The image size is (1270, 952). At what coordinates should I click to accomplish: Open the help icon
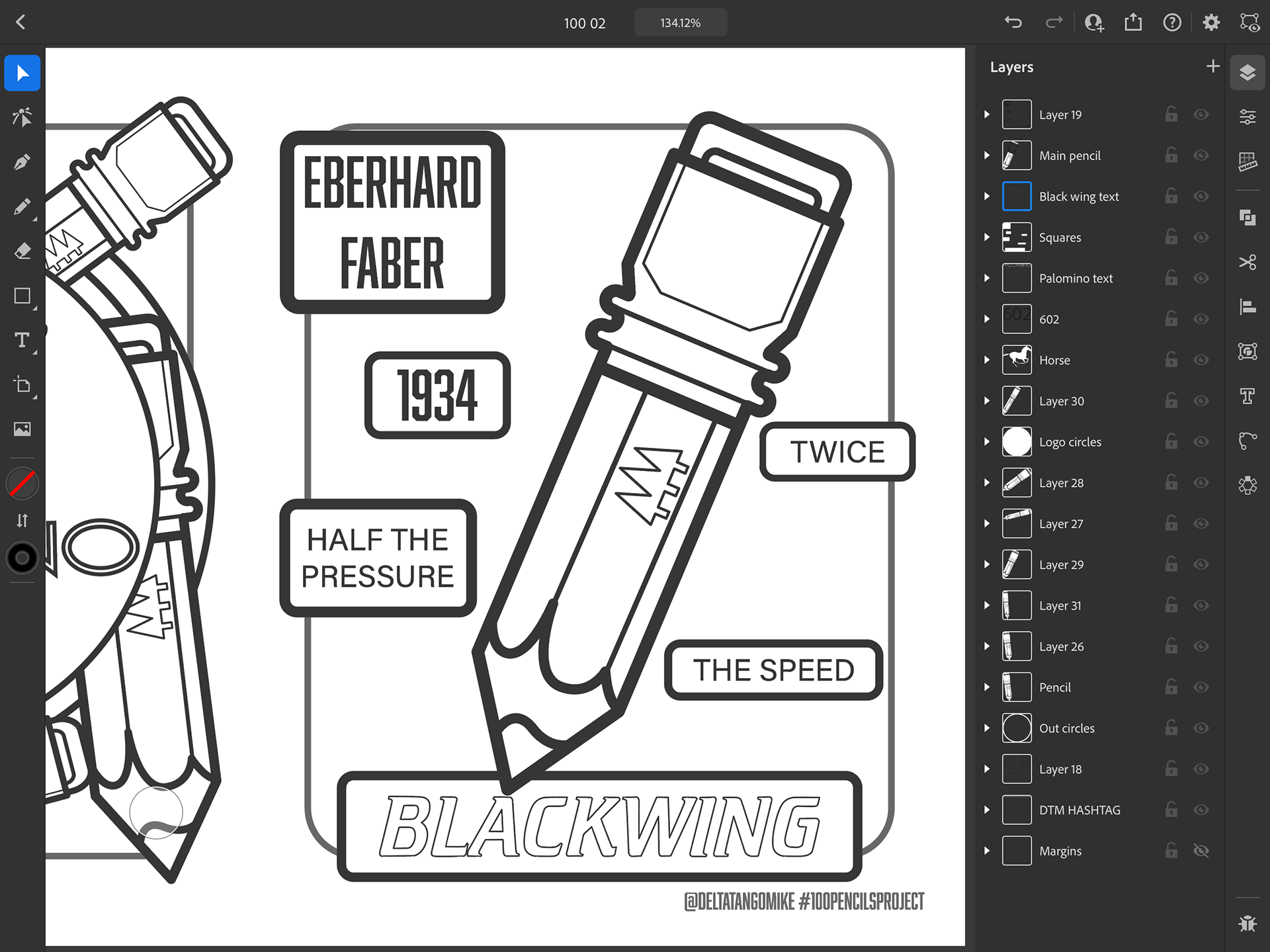coord(1172,22)
